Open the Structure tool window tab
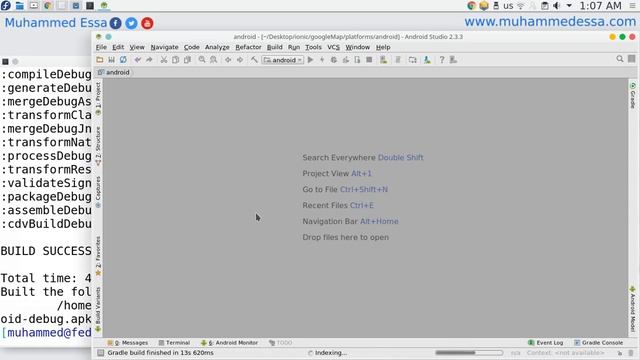The height and width of the screenshot is (360, 640). click(98, 146)
